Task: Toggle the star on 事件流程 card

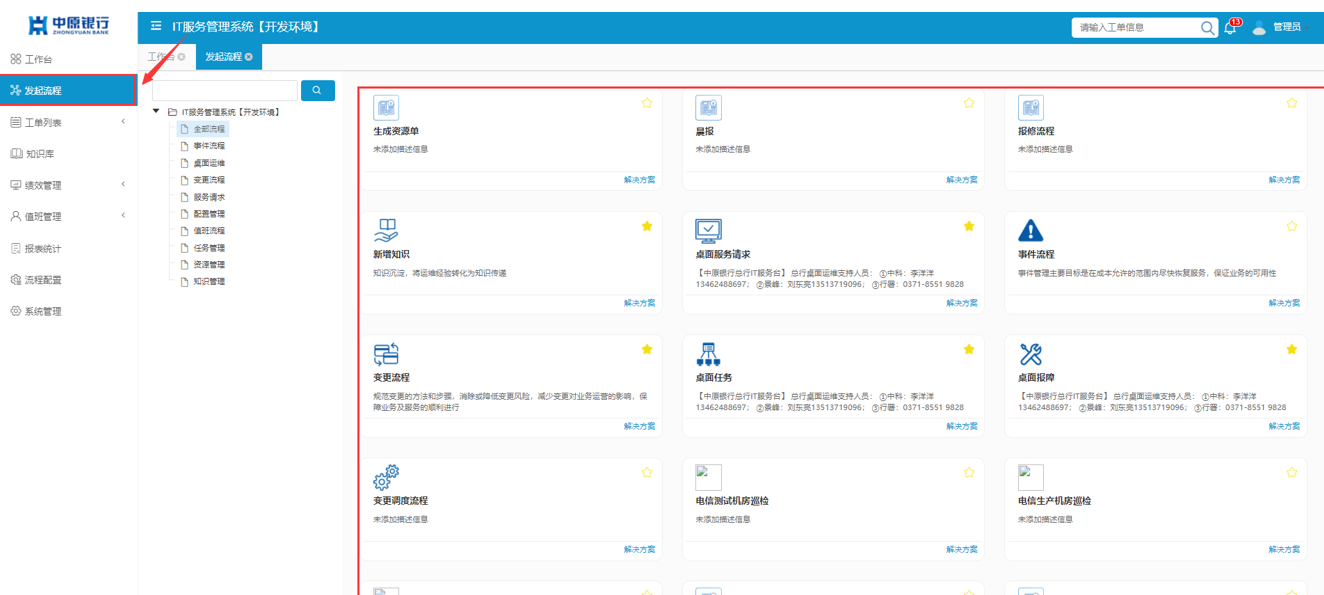Action: tap(1291, 226)
